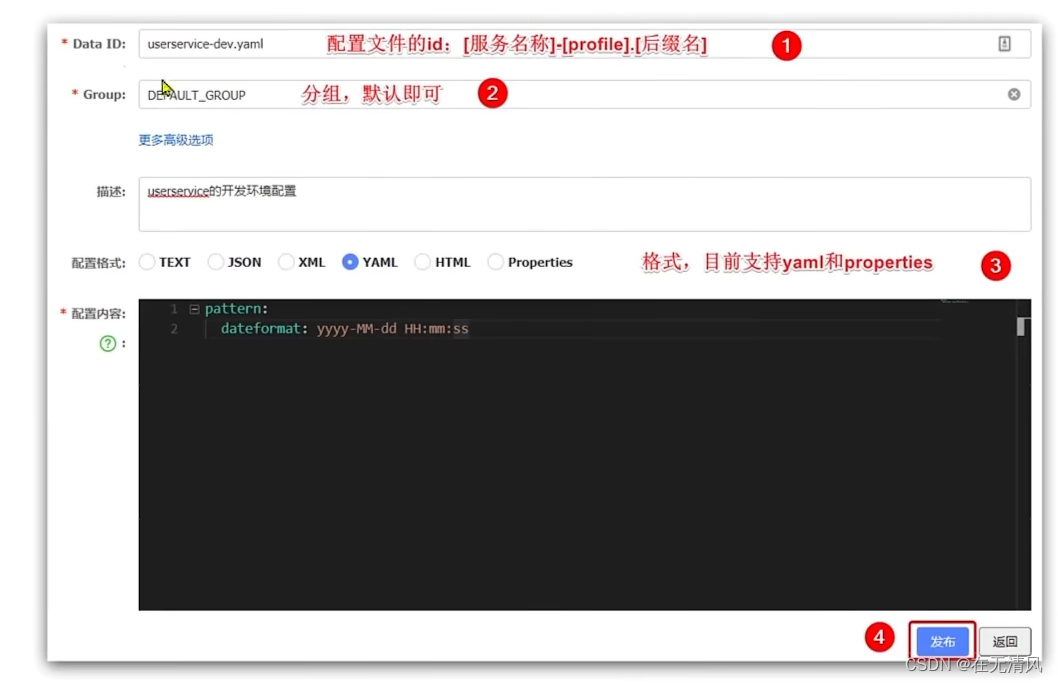Click the 'pattern:' text on line 1
The width and height of the screenshot is (1058, 683).
(236, 308)
